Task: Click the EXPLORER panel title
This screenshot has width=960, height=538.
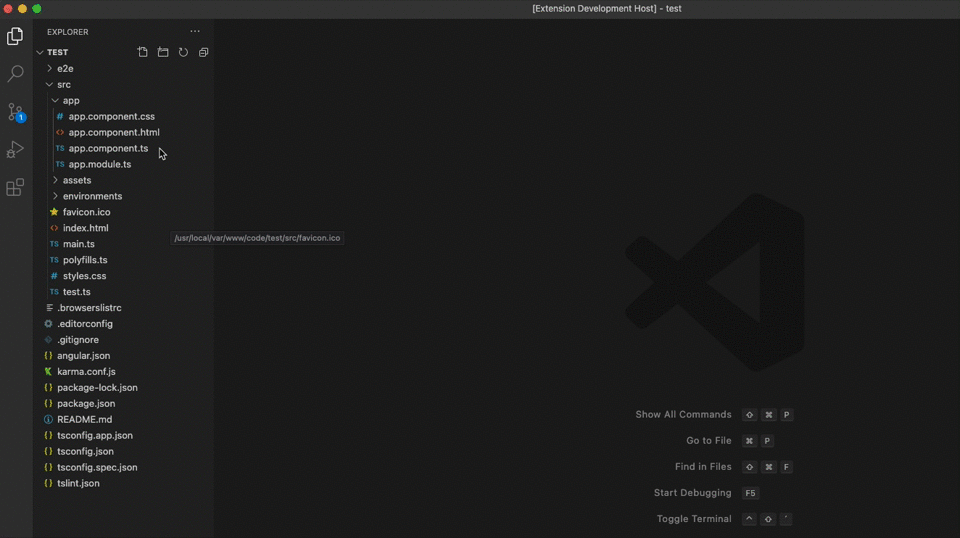Action: (x=68, y=32)
